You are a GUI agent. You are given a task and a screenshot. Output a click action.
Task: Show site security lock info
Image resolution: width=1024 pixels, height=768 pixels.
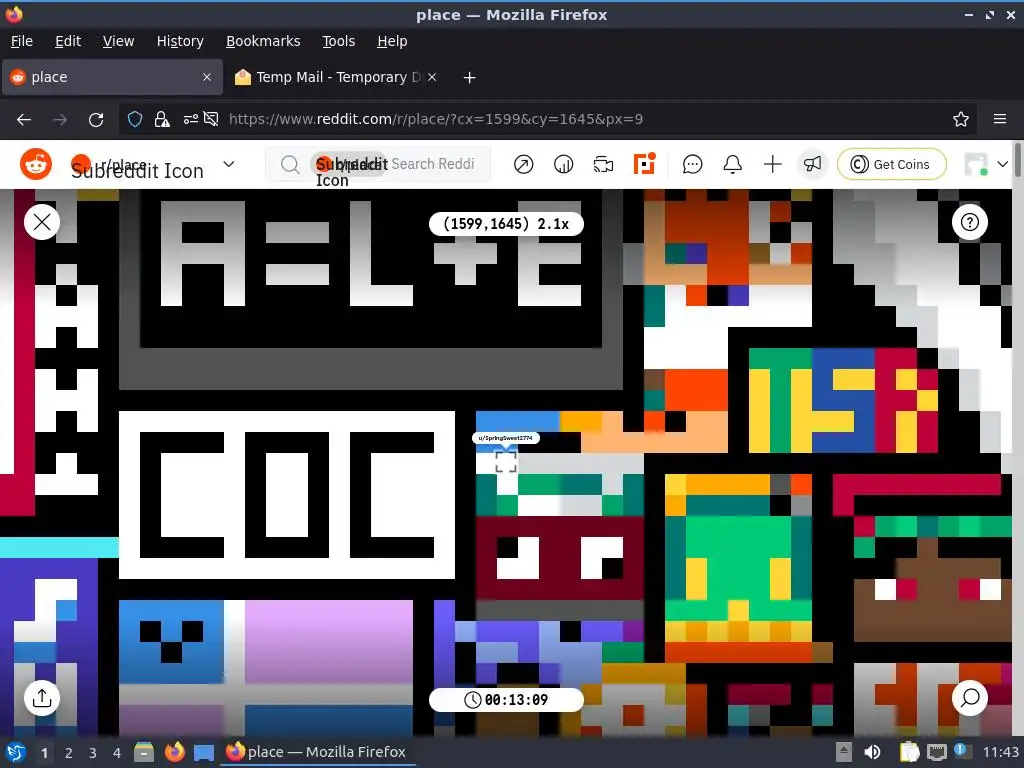[x=161, y=120]
